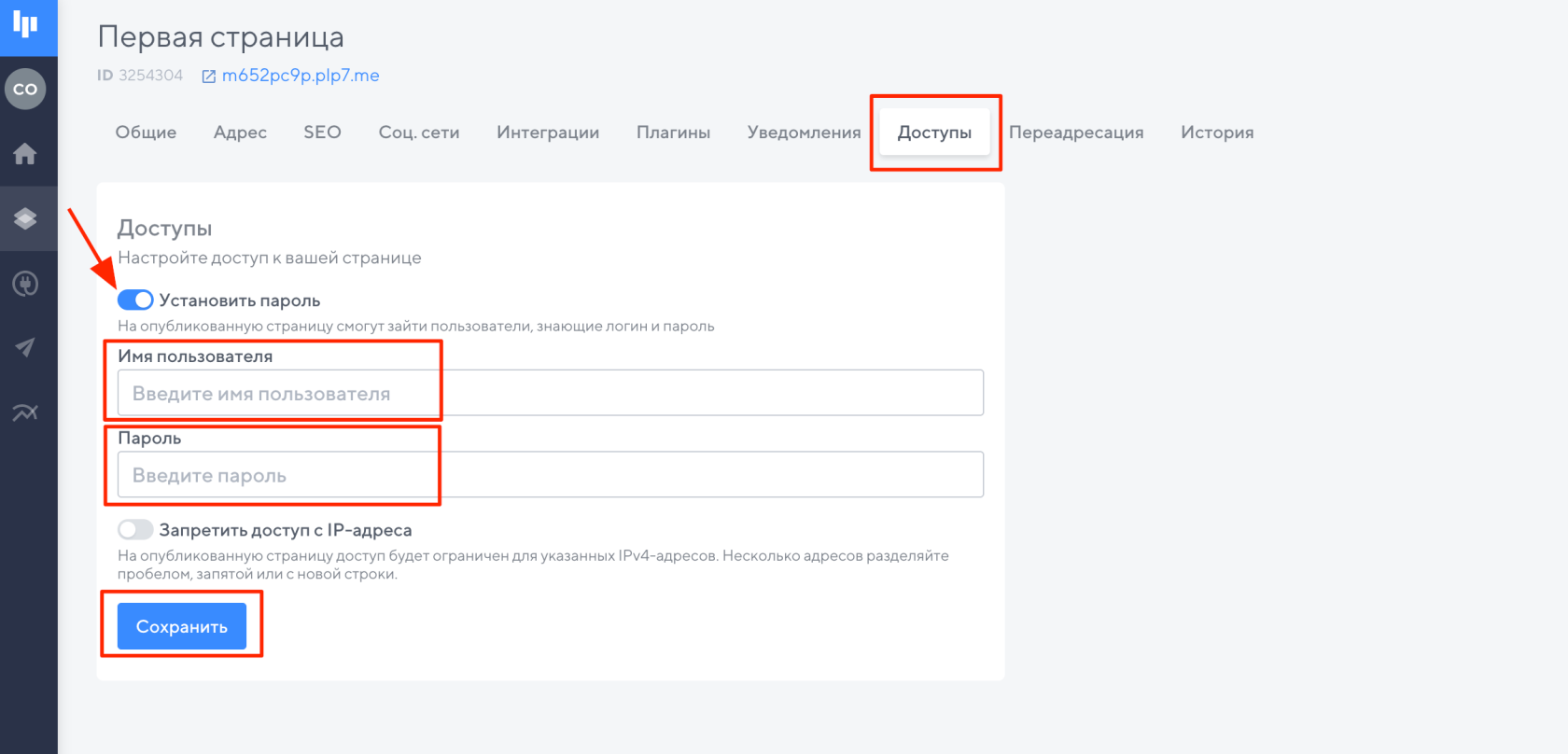Image resolution: width=1568 pixels, height=754 pixels.
Task: Click the Настройте доступ к вашей странице text
Action: 270,258
